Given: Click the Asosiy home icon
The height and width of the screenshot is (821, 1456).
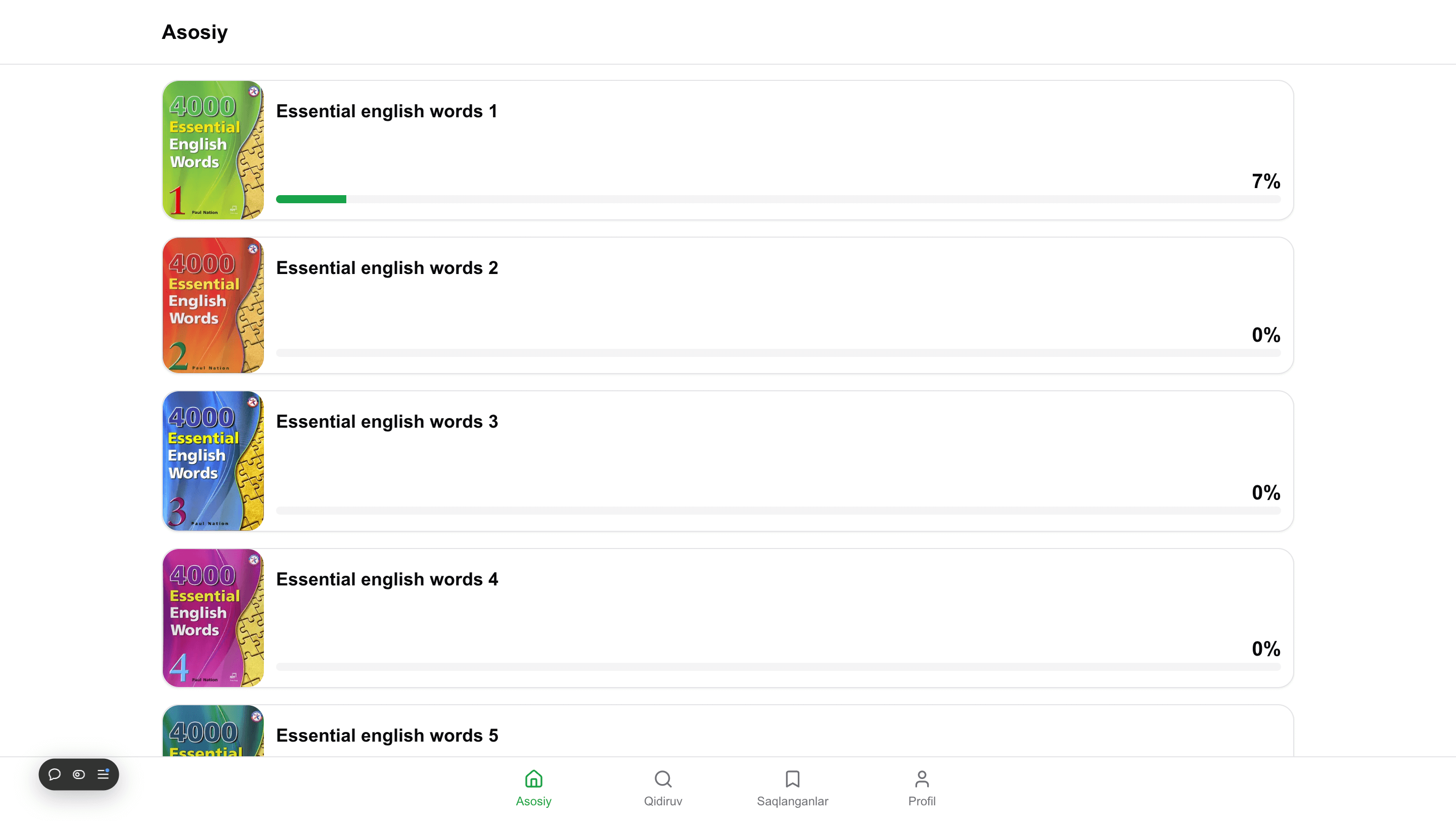Looking at the screenshot, I should pyautogui.click(x=533, y=779).
